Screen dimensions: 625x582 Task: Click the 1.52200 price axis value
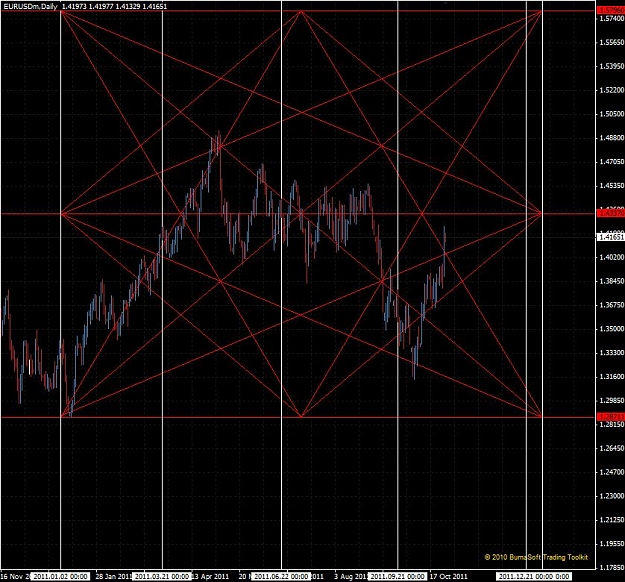(x=612, y=90)
